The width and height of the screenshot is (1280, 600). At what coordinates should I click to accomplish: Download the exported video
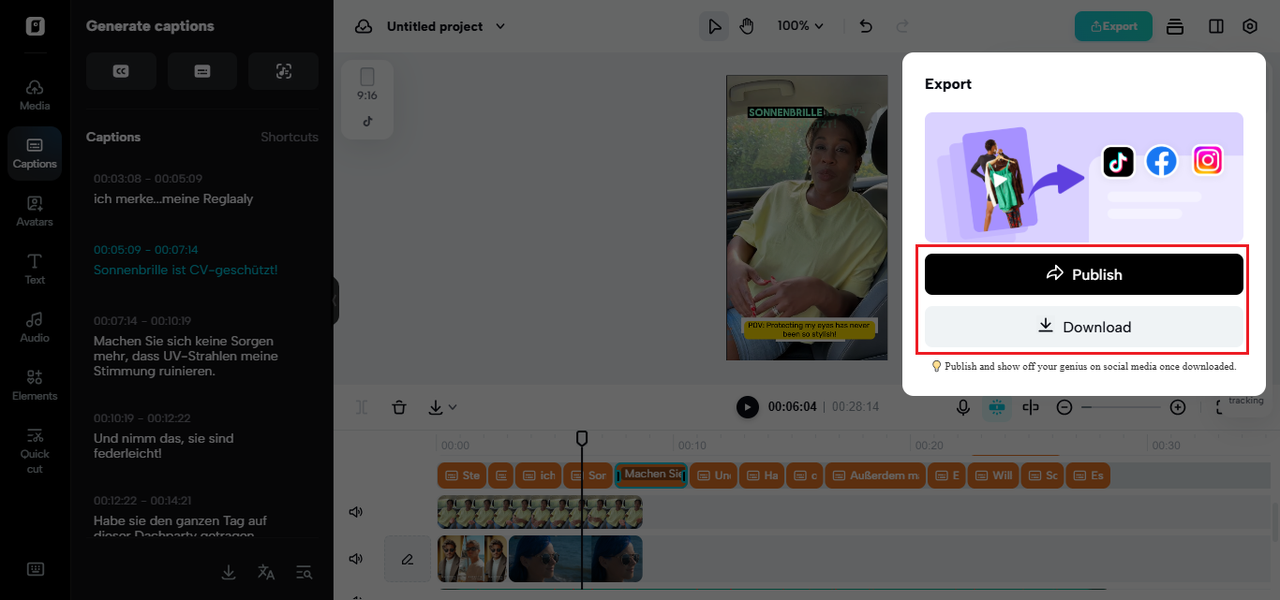1083,326
